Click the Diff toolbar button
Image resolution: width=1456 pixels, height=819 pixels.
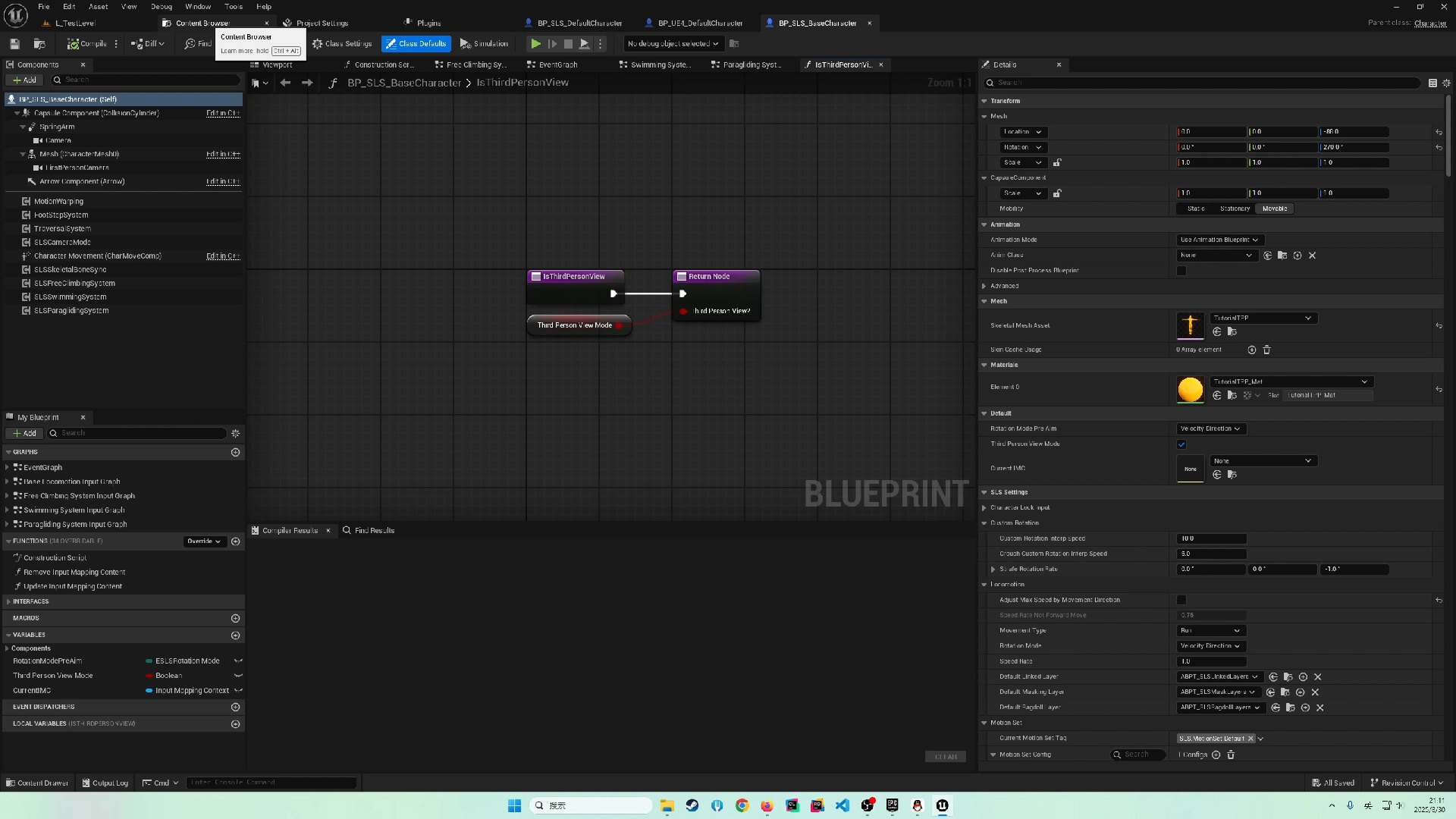point(147,44)
